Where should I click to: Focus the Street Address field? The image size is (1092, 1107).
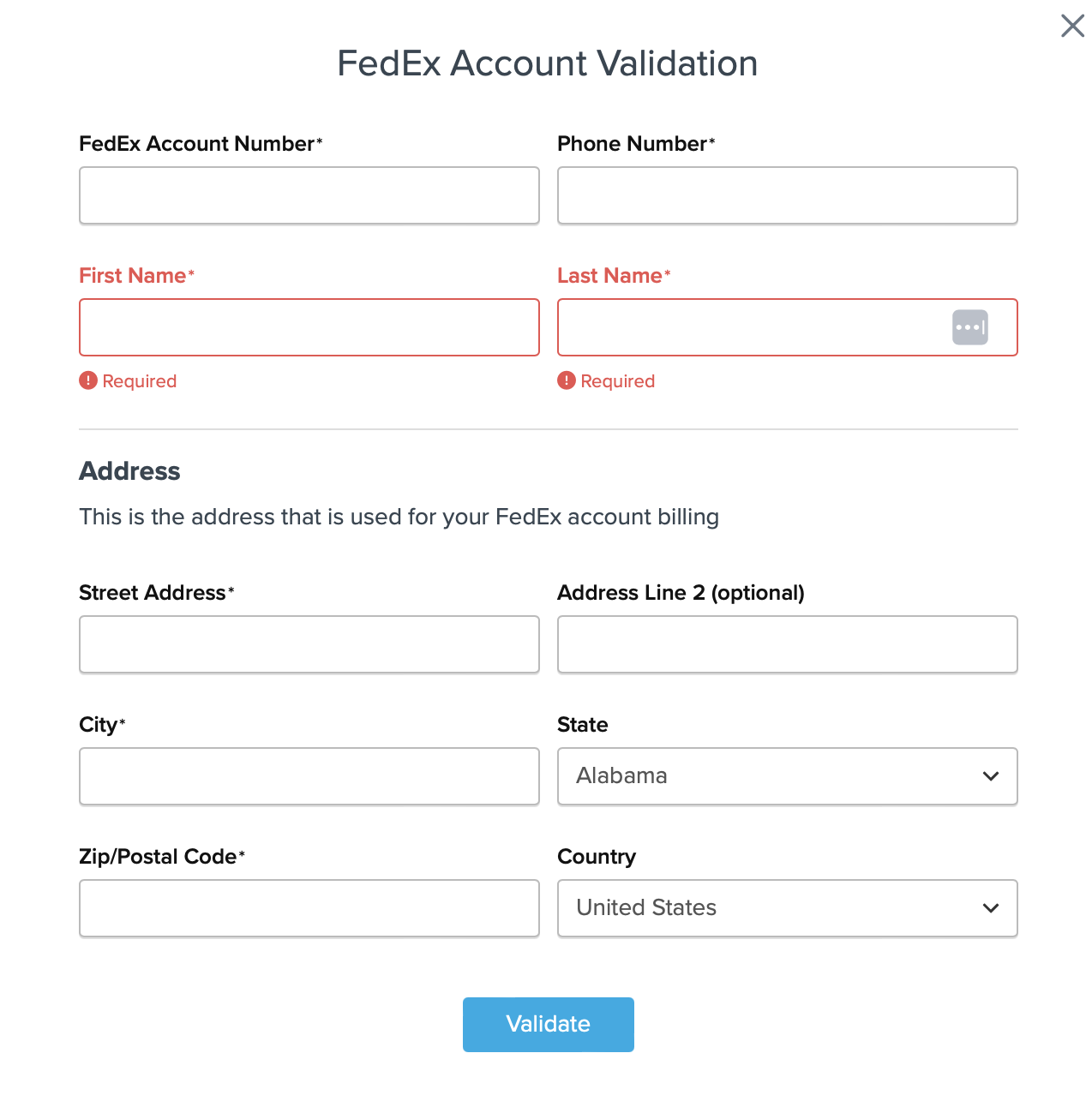coord(309,644)
